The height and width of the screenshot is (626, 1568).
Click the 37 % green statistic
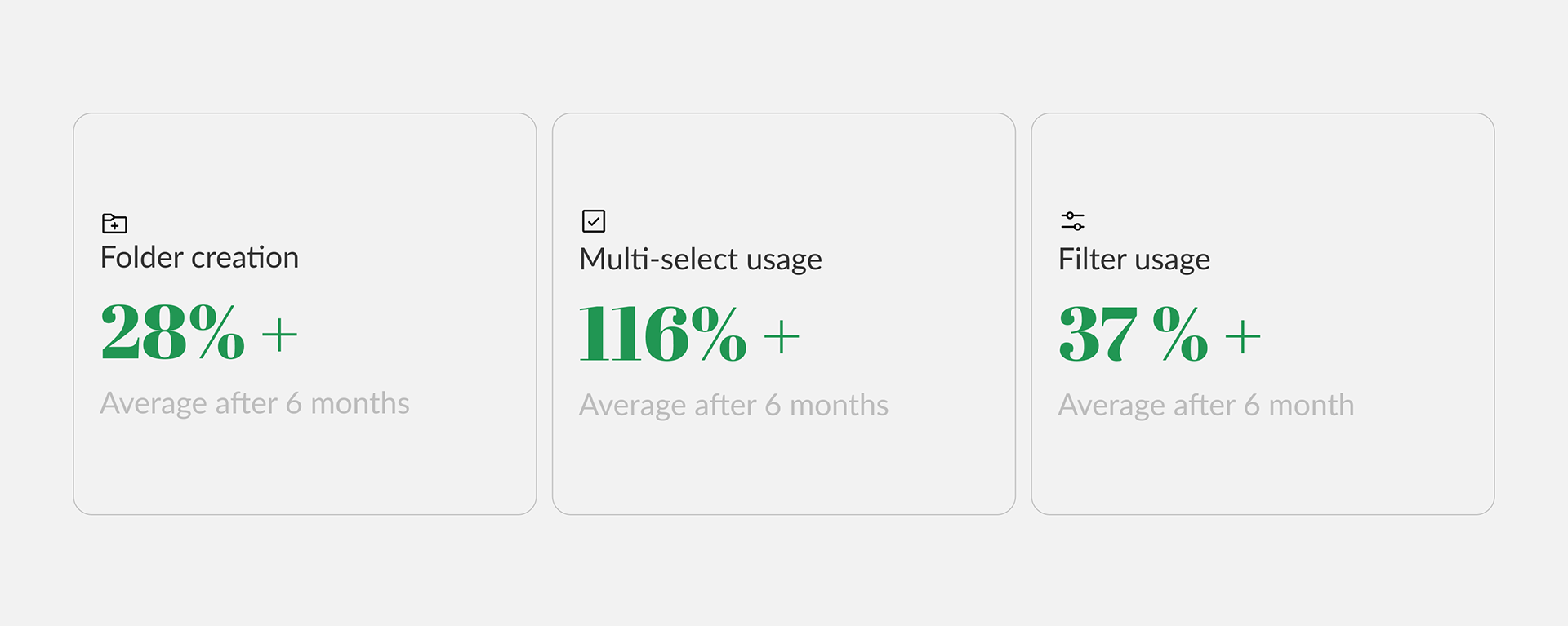point(1134,333)
